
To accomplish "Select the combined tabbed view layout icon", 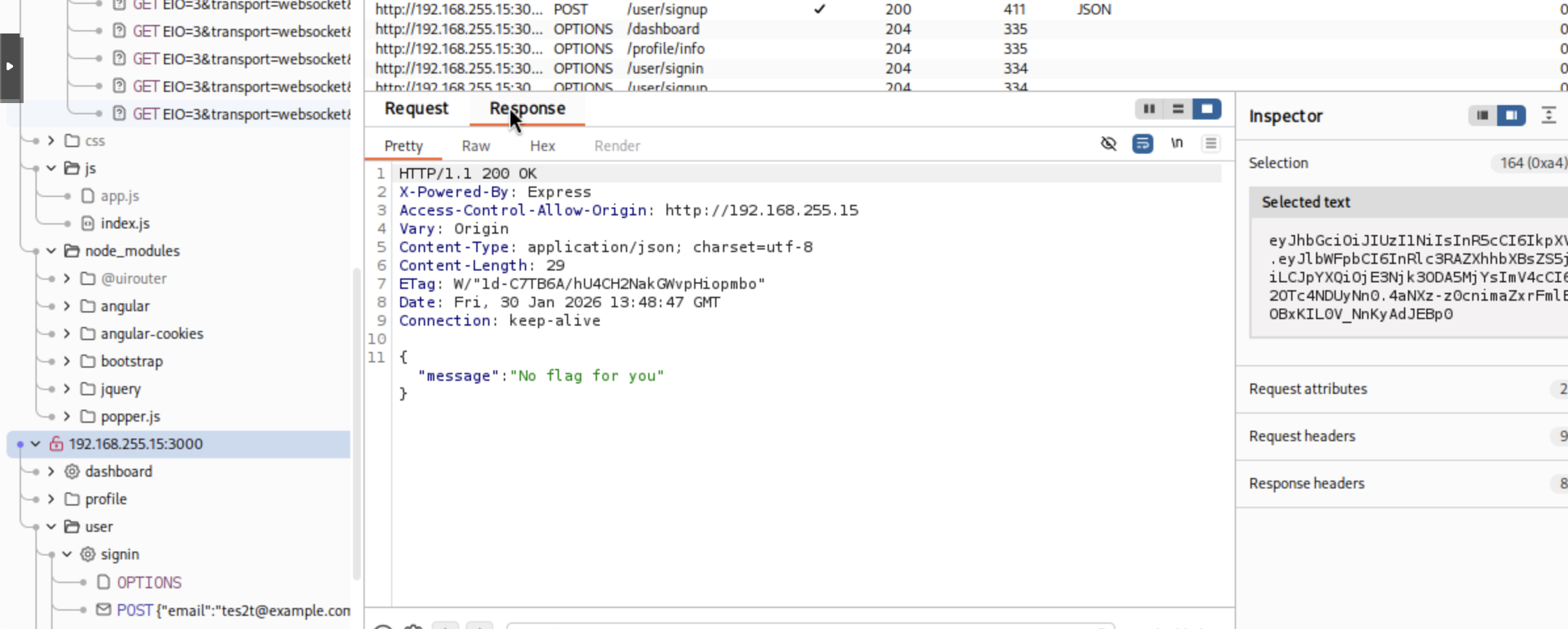I will point(1207,109).
